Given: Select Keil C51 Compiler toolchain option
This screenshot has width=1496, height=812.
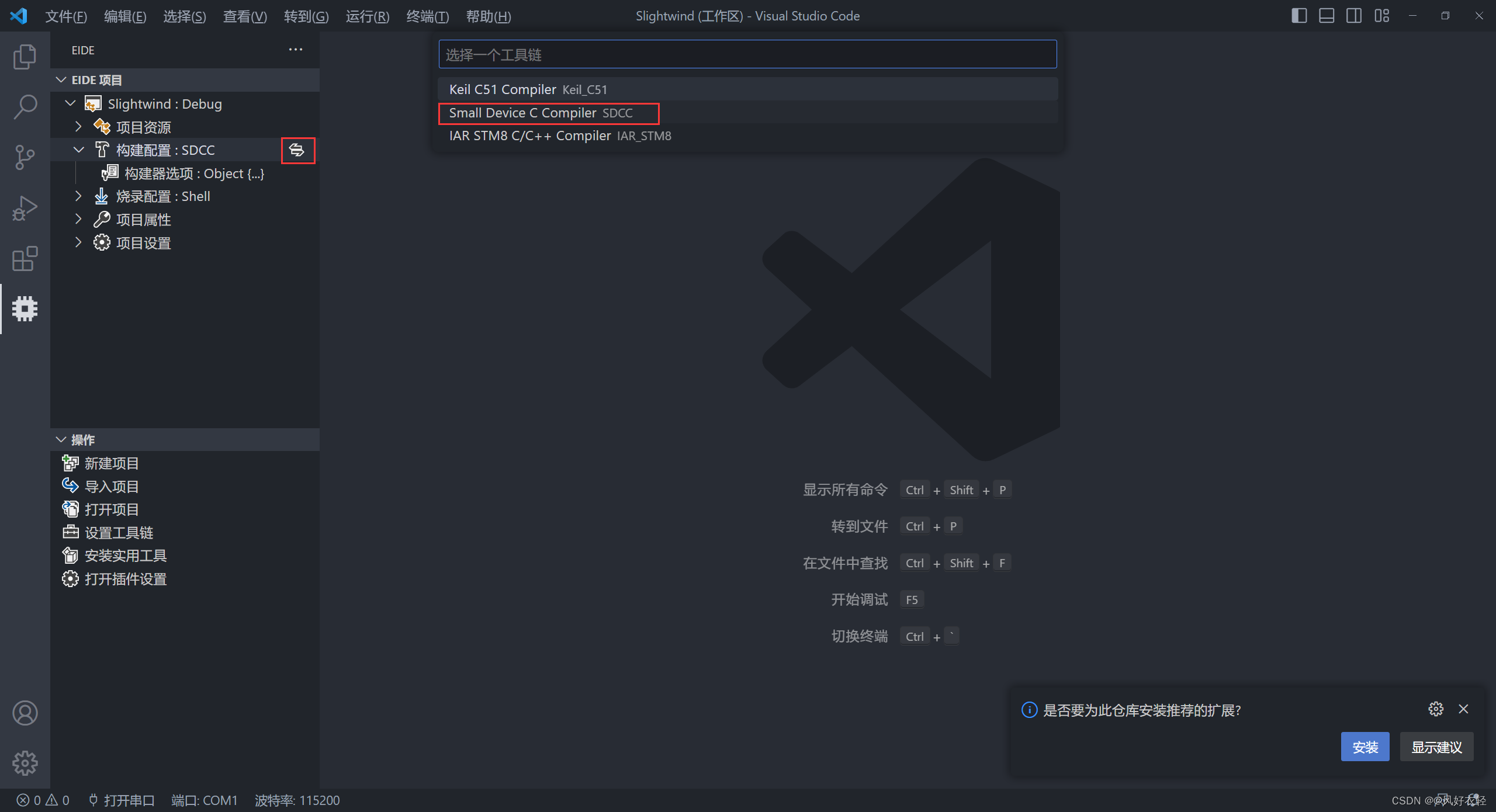Looking at the screenshot, I should click(747, 89).
